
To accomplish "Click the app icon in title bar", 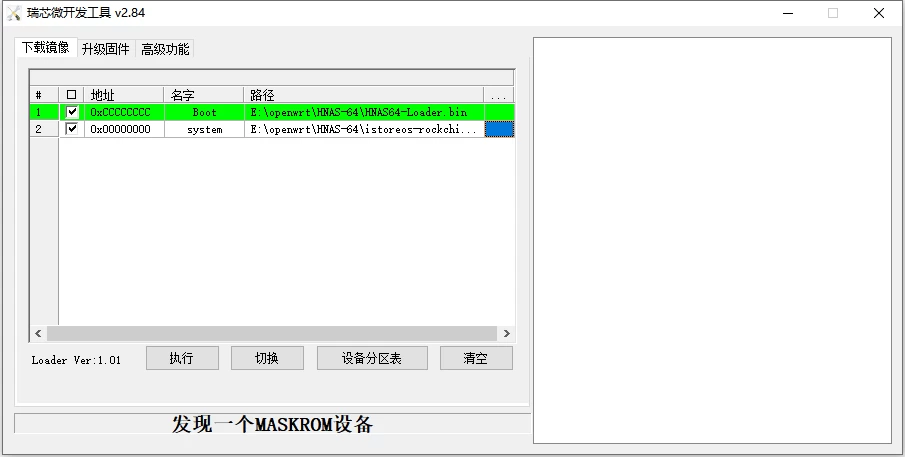I will pyautogui.click(x=14, y=13).
